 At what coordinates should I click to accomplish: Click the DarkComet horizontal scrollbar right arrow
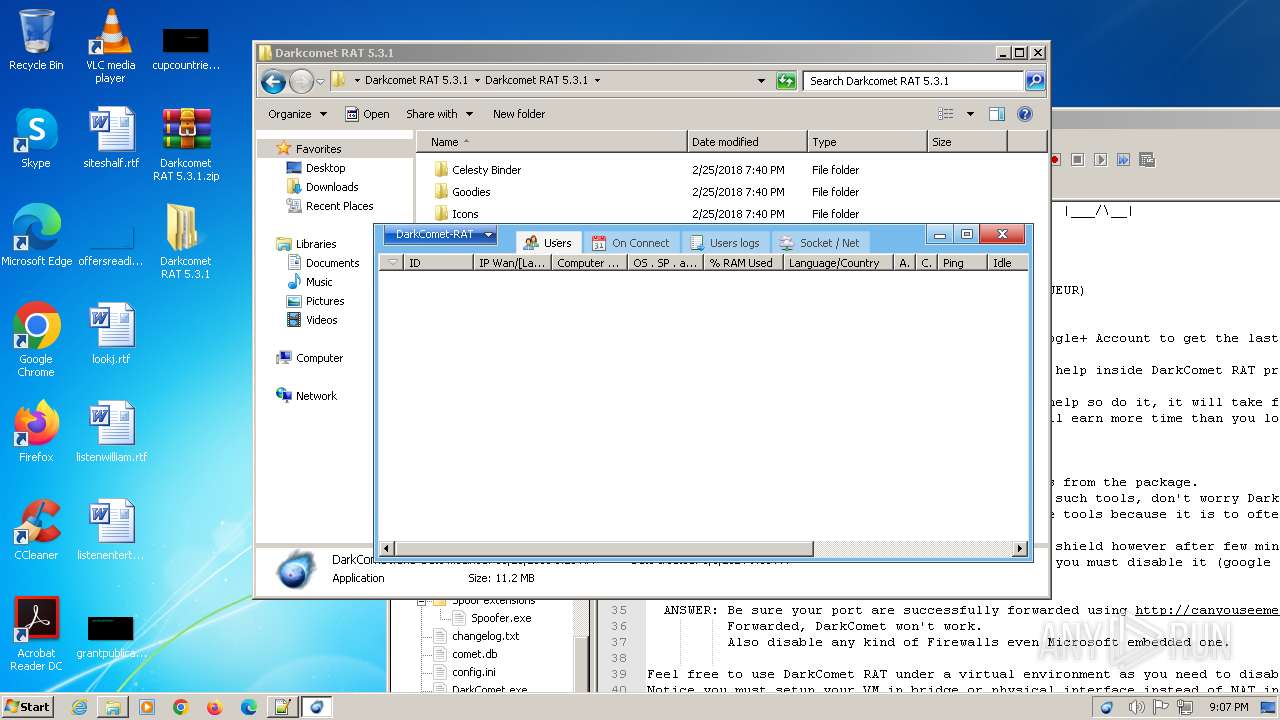(x=1020, y=549)
